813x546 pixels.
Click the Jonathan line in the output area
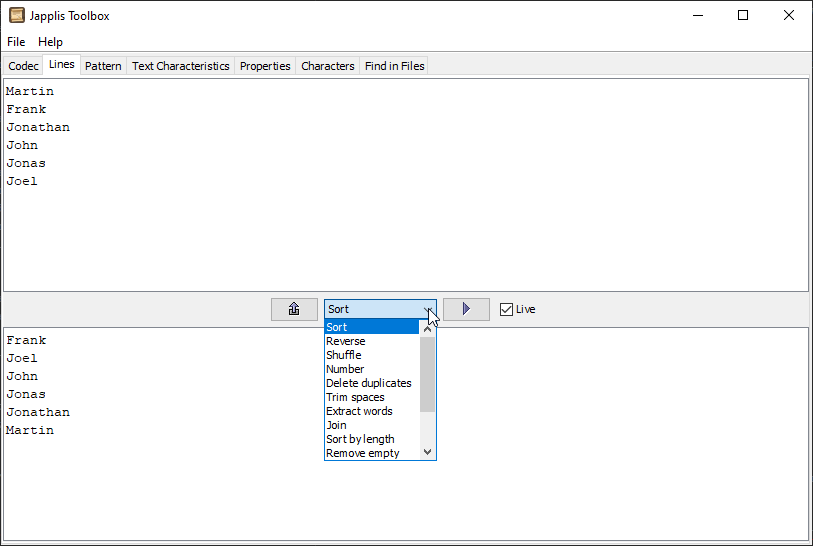click(x=38, y=412)
